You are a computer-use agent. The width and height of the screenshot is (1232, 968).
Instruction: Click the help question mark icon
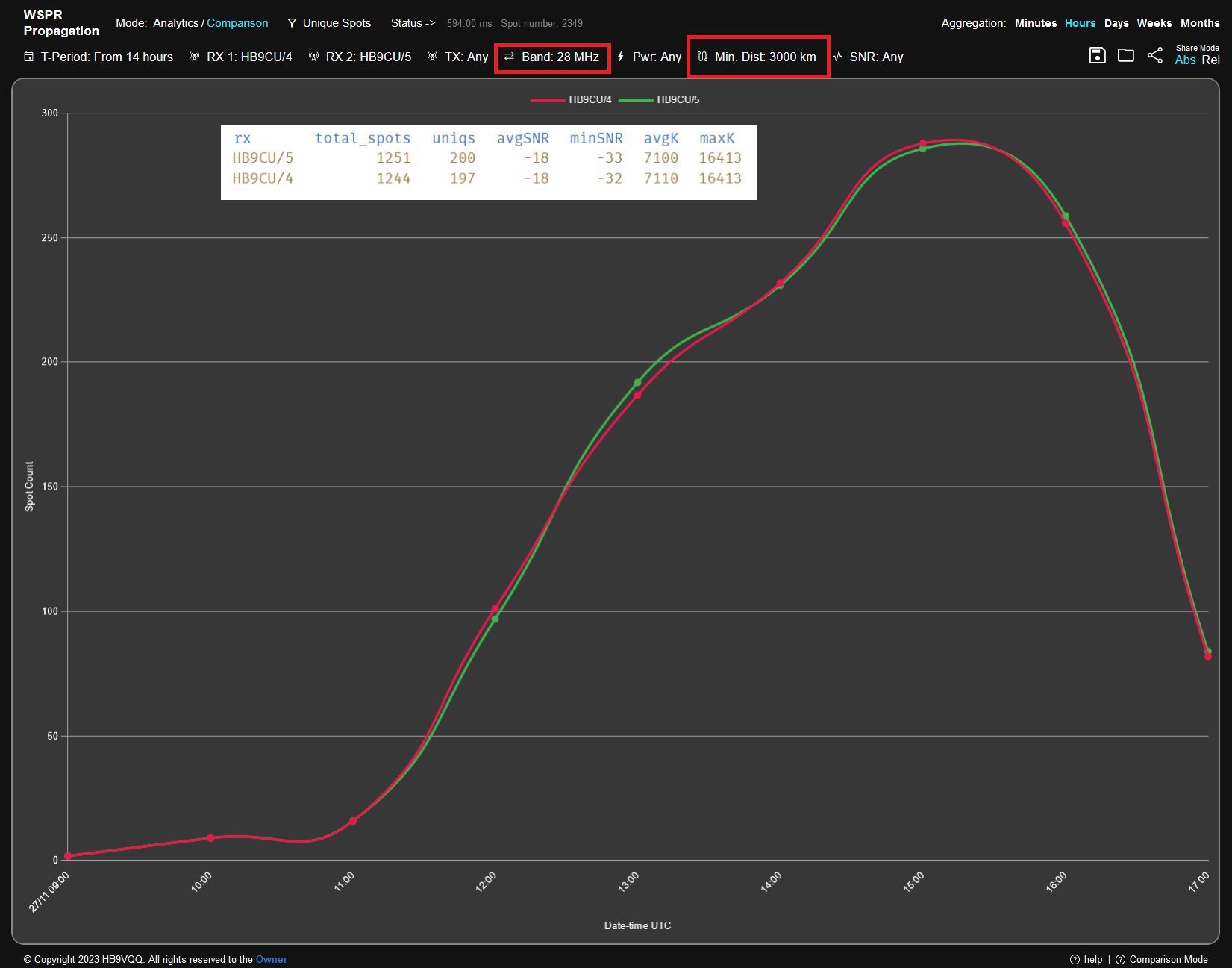pos(1075,959)
